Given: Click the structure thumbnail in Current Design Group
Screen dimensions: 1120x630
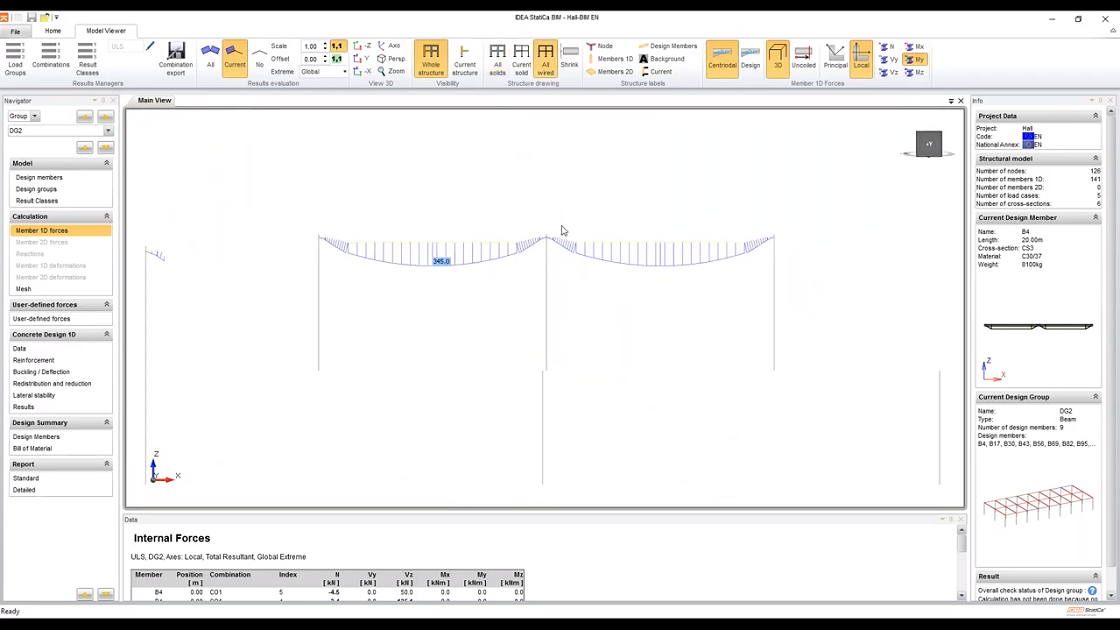Looking at the screenshot, I should tap(1038, 506).
